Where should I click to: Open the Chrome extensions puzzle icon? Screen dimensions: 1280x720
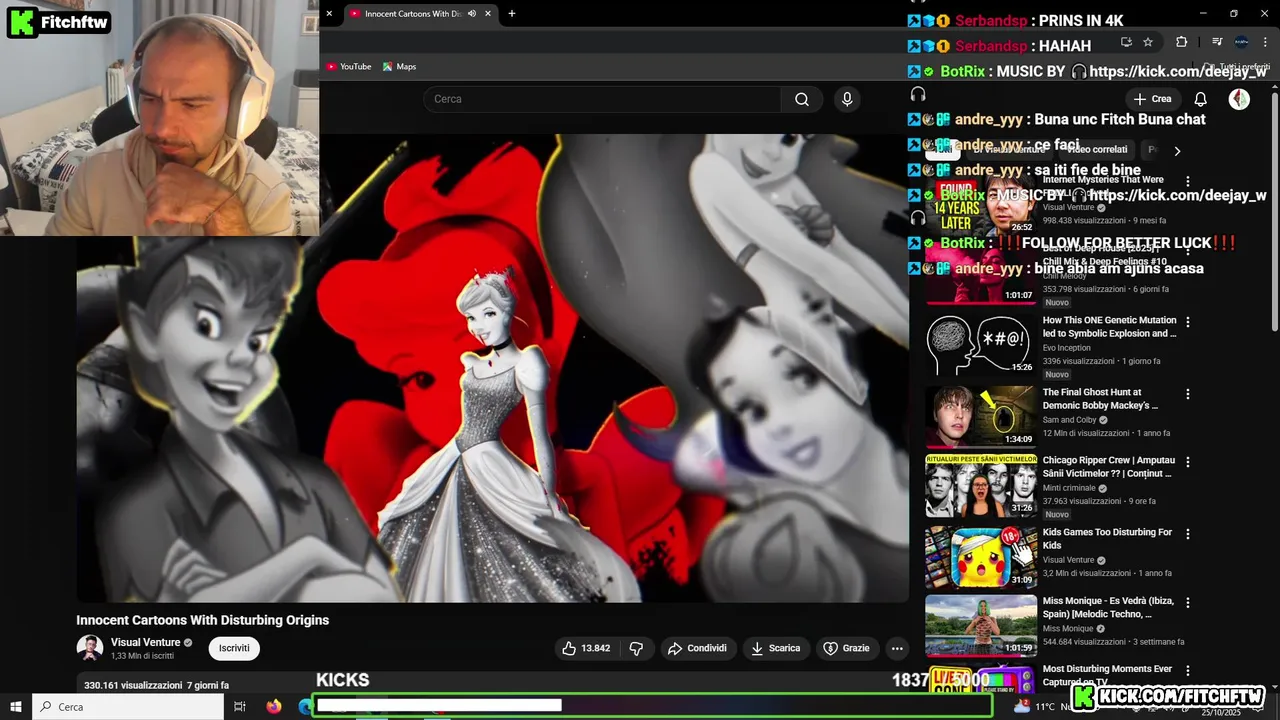click(x=1181, y=42)
